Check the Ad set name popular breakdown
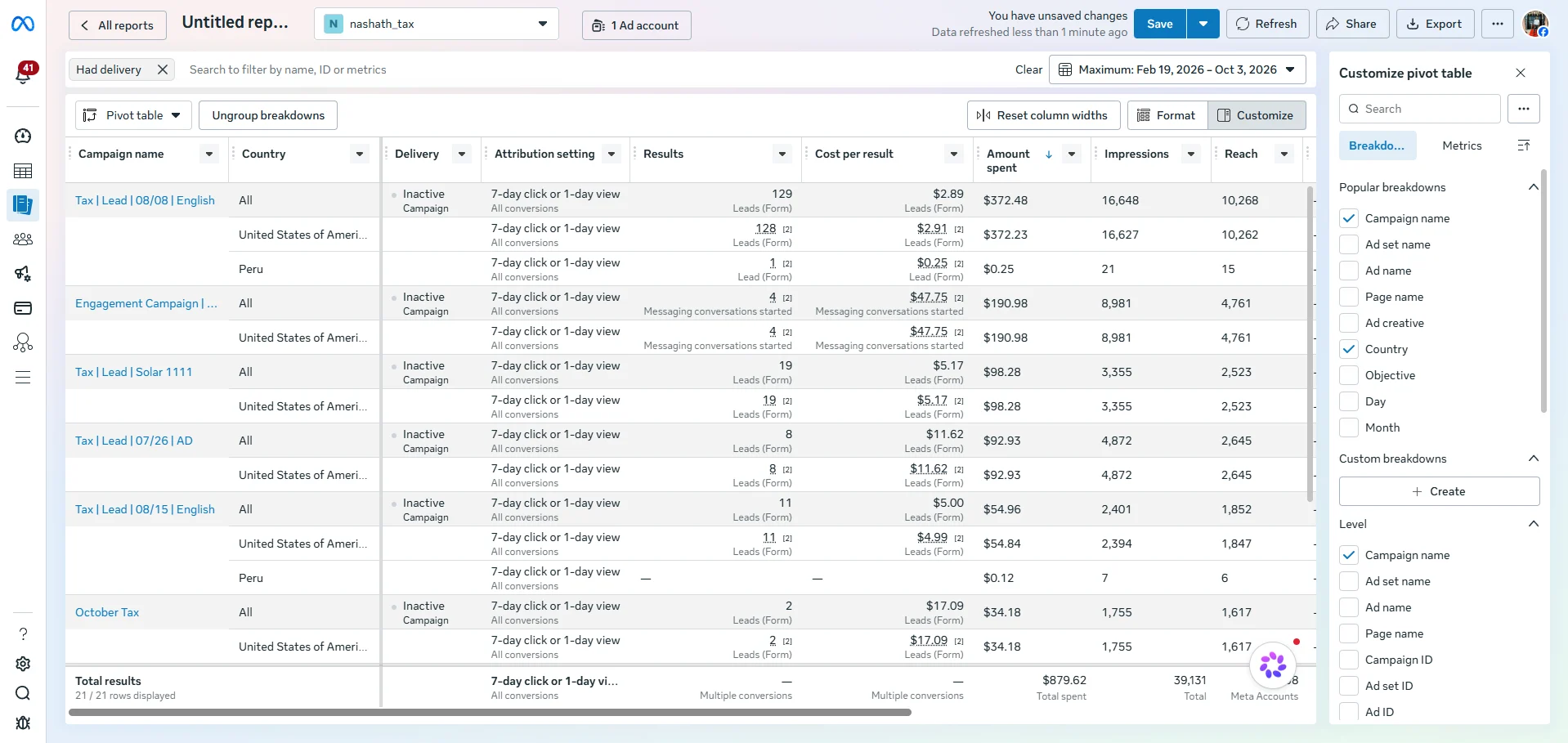1568x743 pixels. (1349, 244)
